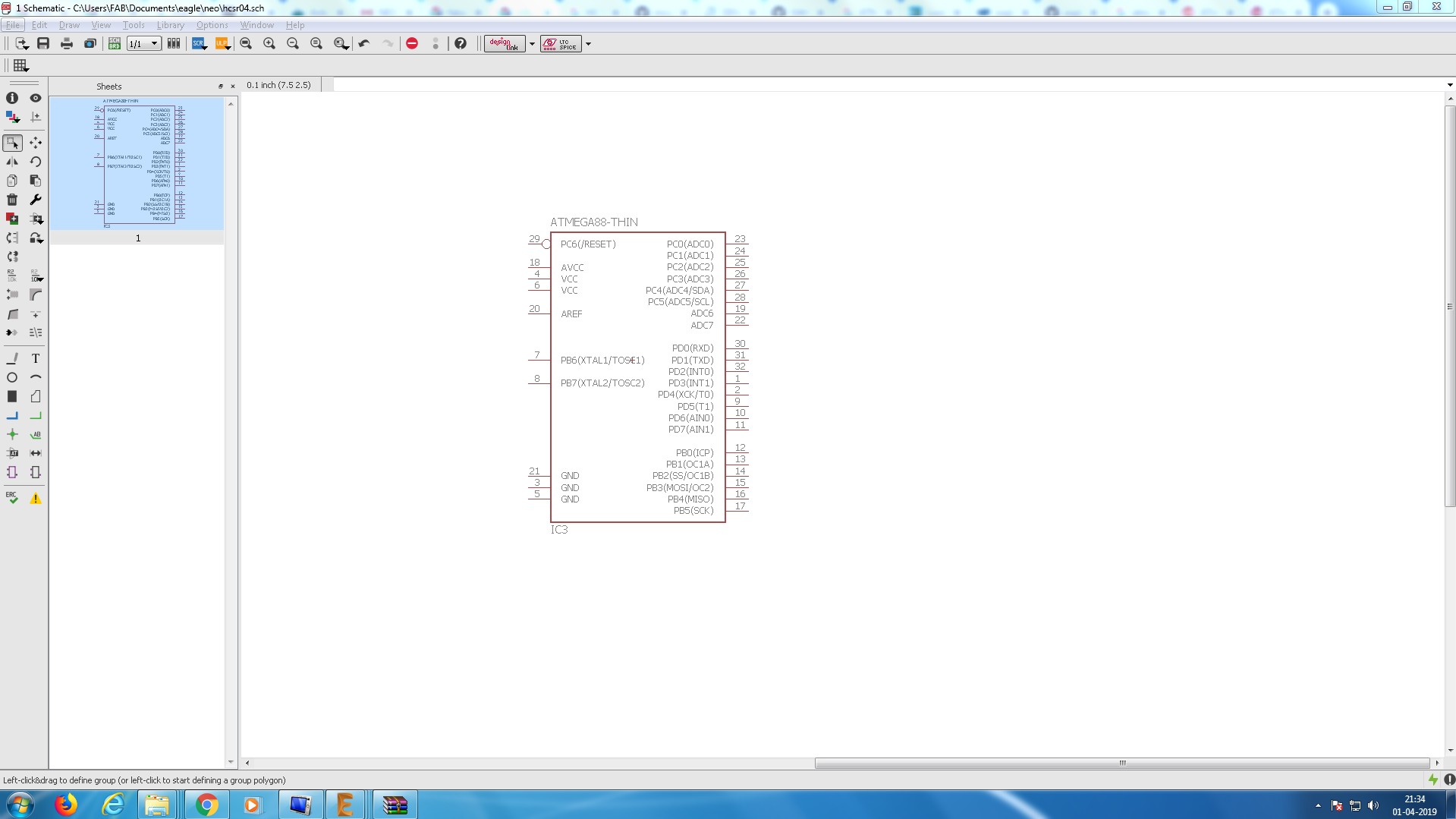Open the Tools menu

click(x=134, y=25)
